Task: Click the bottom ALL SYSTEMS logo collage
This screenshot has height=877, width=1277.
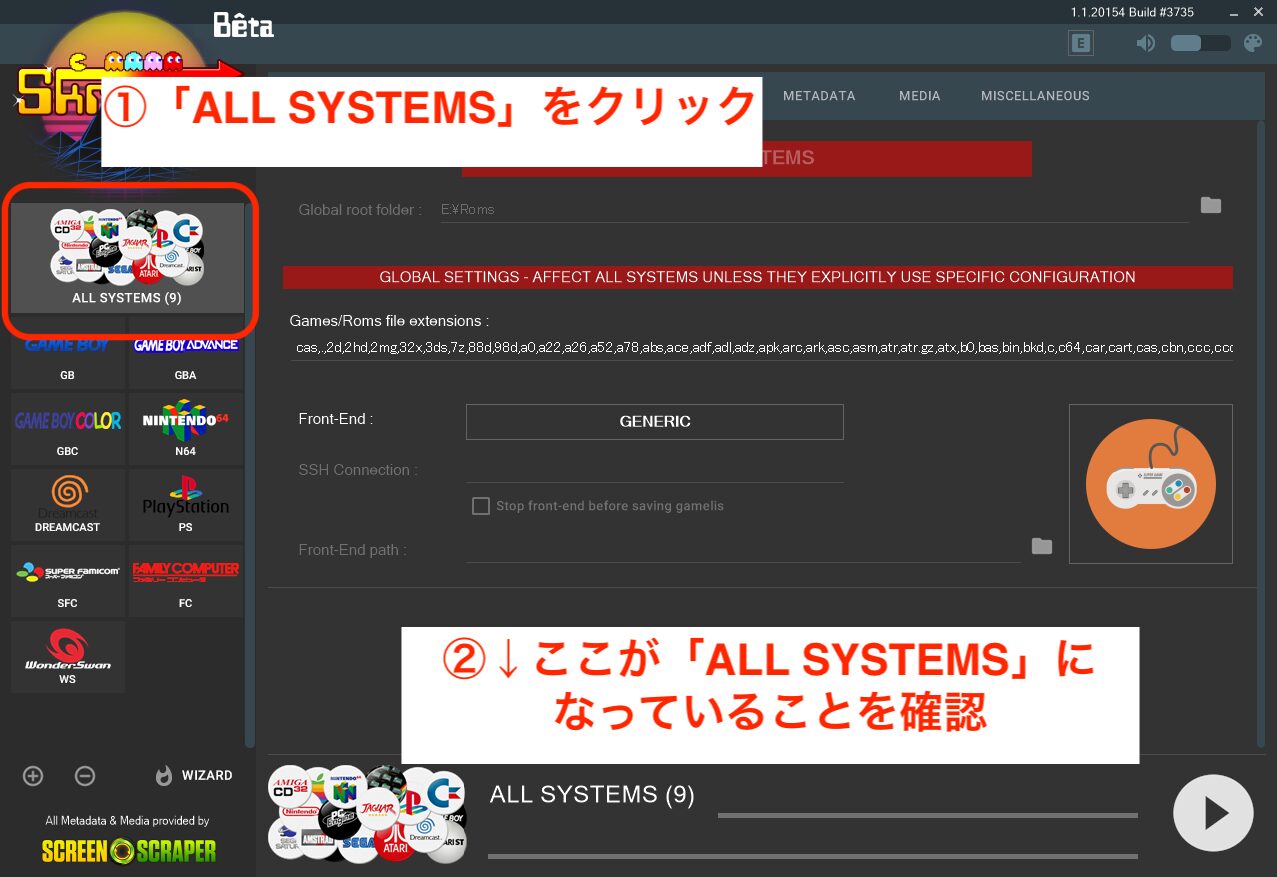Action: 368,814
